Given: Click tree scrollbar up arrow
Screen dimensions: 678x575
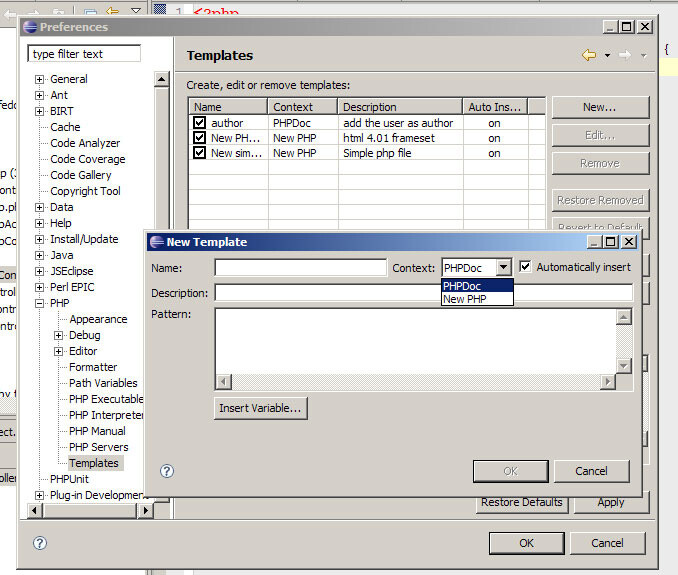Looking at the screenshot, I should [x=161, y=79].
